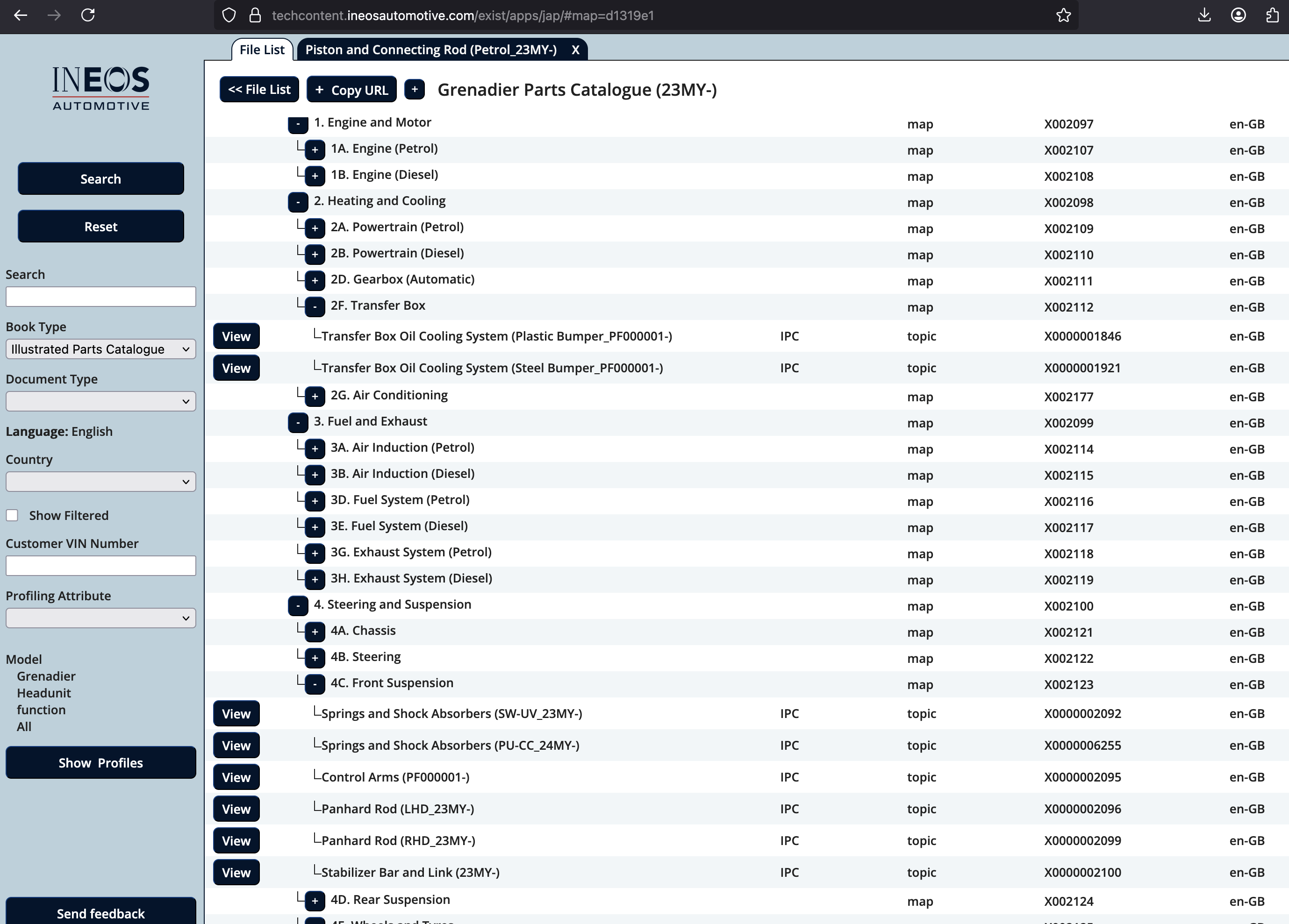Focus the Search text field
The width and height of the screenshot is (1289, 924).
point(100,297)
